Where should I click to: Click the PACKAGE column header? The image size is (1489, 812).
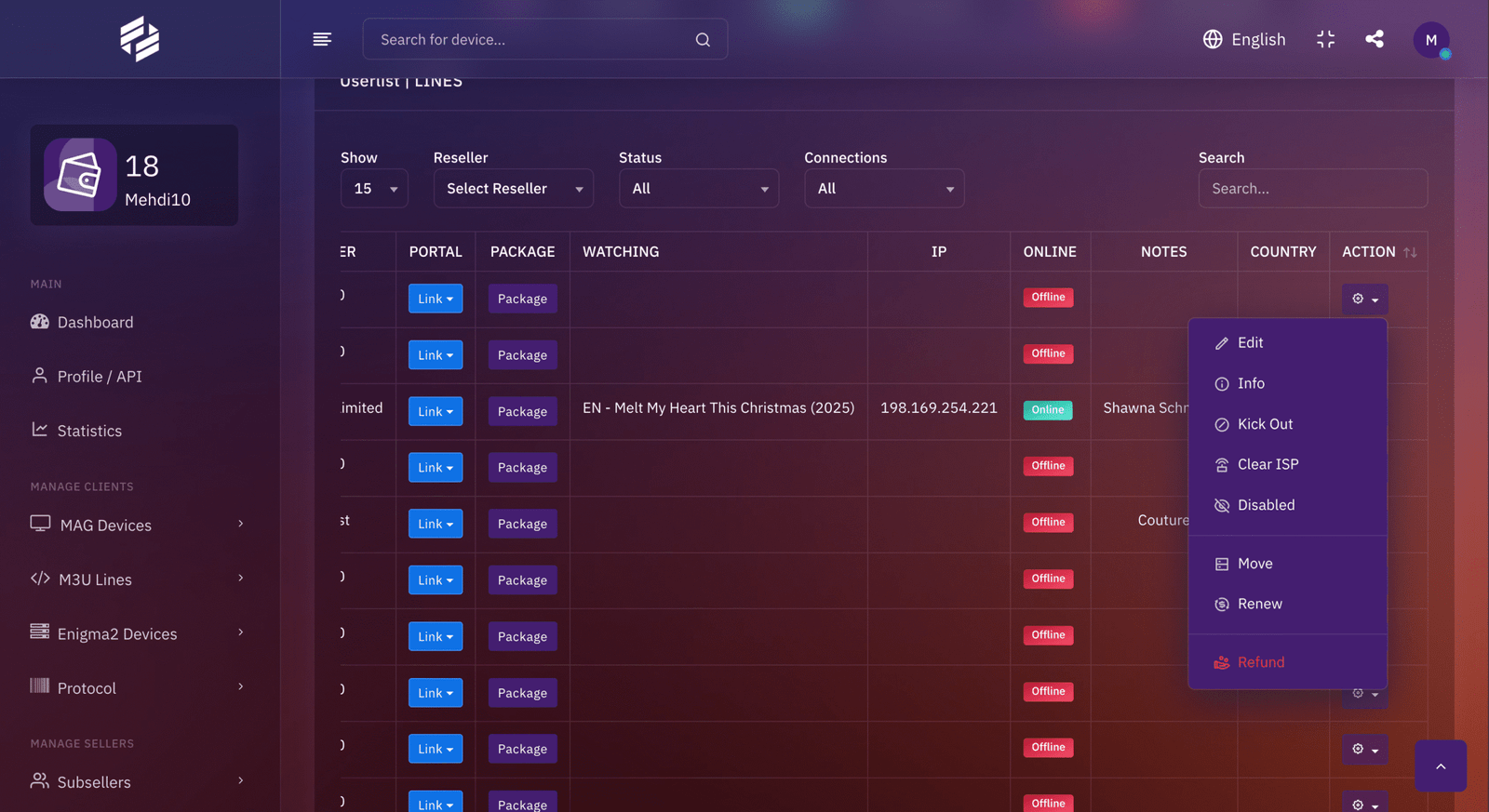click(522, 252)
